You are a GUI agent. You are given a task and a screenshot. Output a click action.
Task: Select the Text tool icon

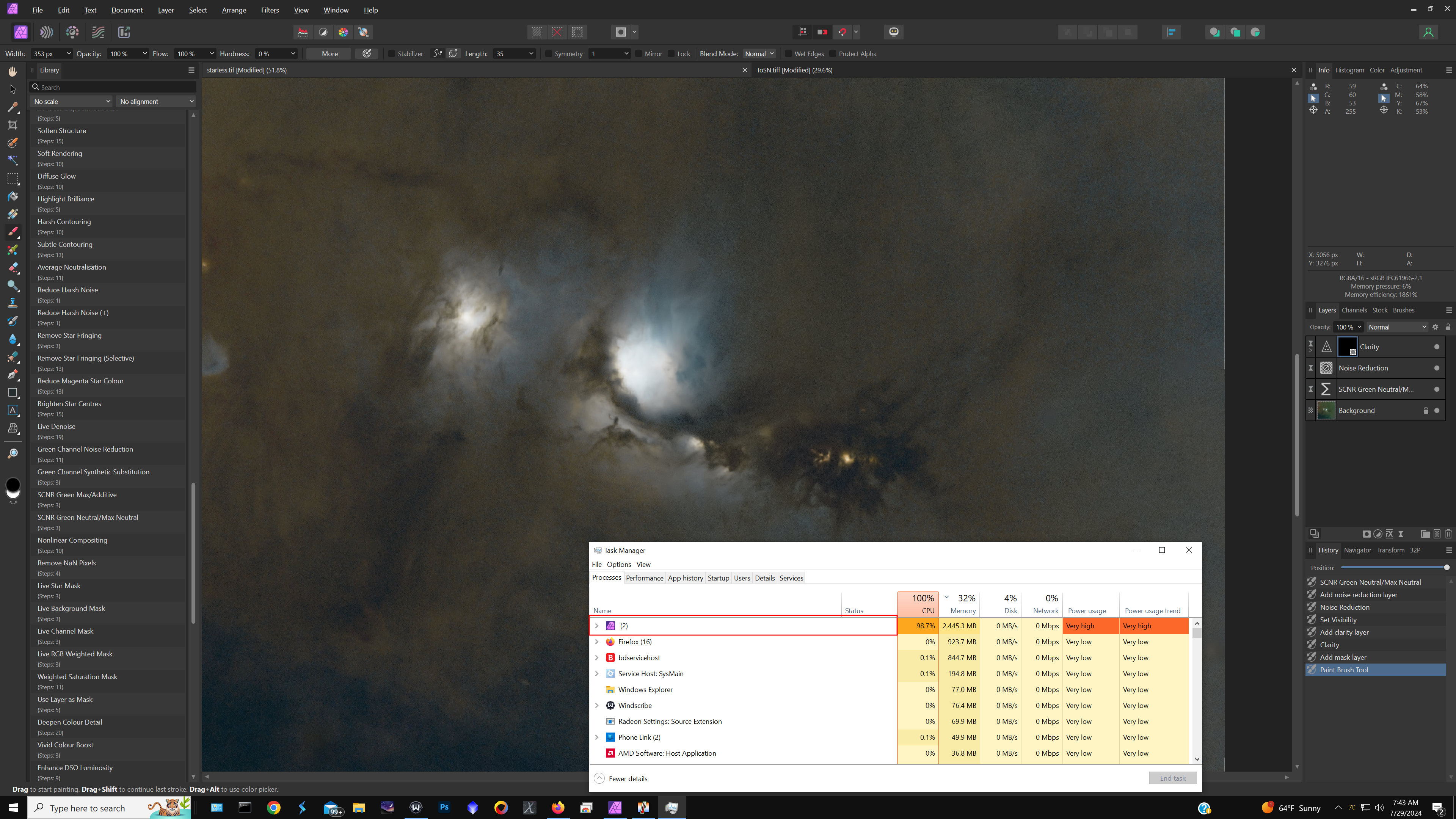coord(13,411)
